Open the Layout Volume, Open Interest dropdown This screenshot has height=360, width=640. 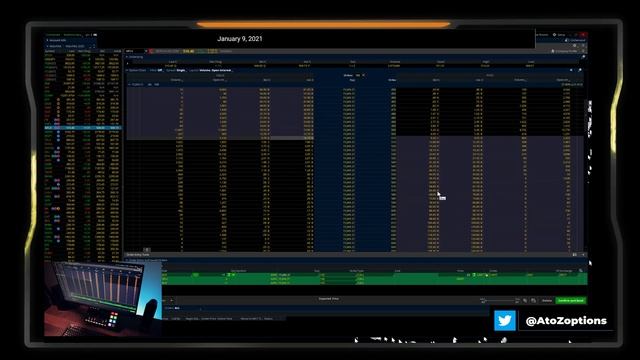(211, 70)
